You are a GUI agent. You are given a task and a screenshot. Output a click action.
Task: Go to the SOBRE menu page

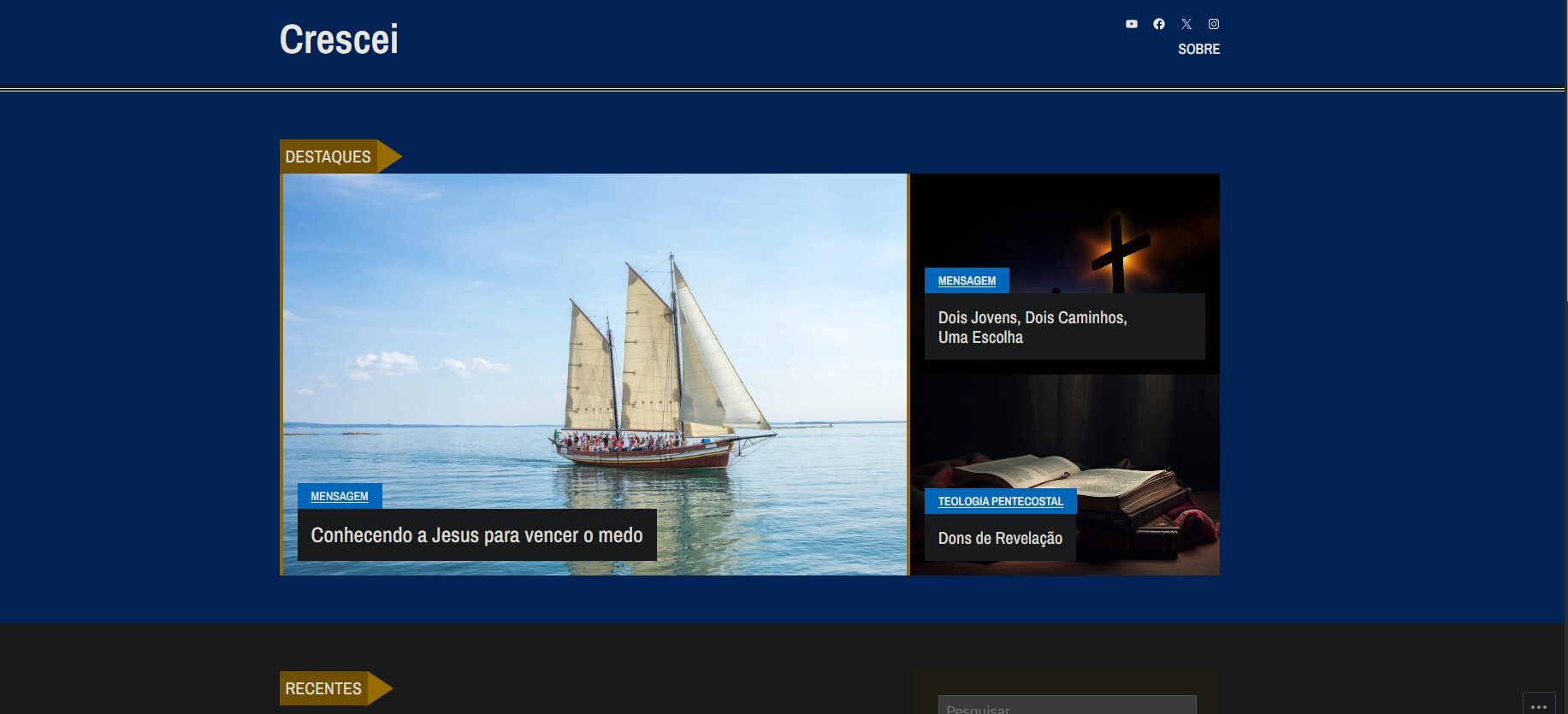(1198, 50)
